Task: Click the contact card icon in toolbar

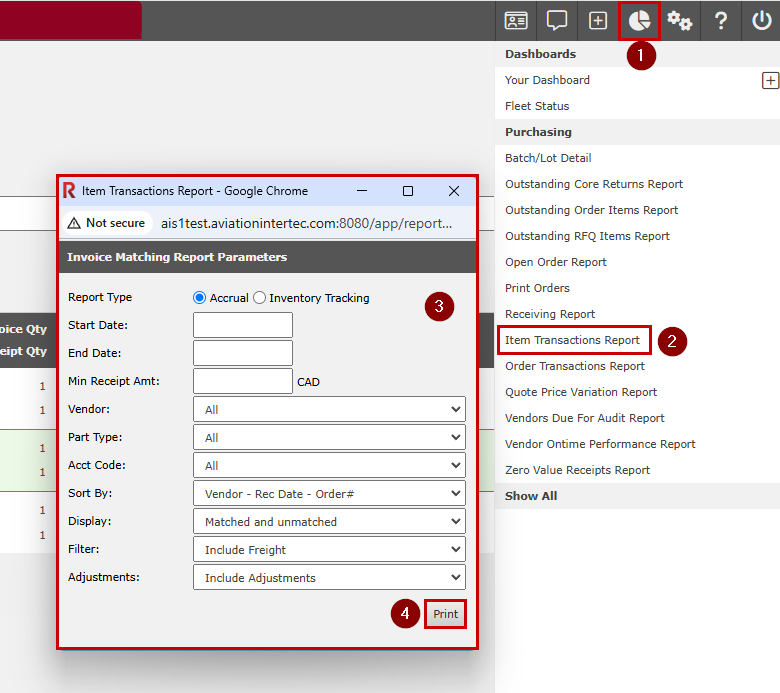Action: click(516, 21)
